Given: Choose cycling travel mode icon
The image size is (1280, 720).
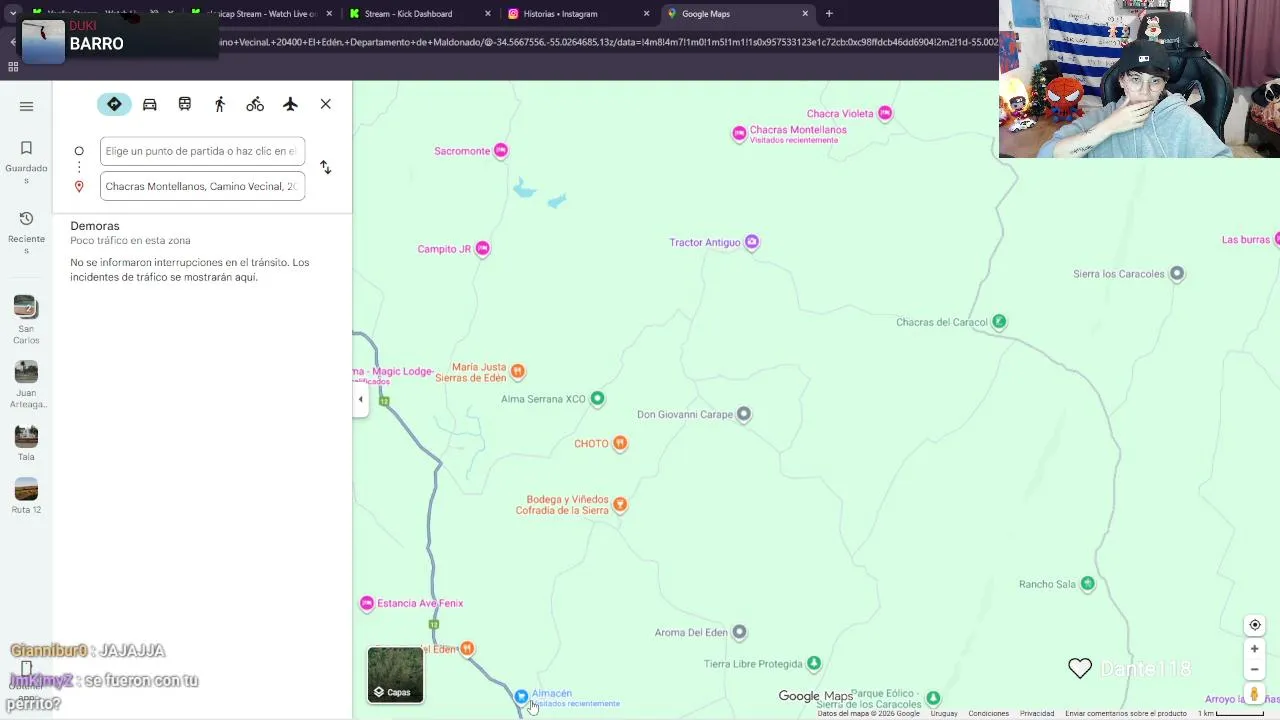Looking at the screenshot, I should click(x=255, y=104).
